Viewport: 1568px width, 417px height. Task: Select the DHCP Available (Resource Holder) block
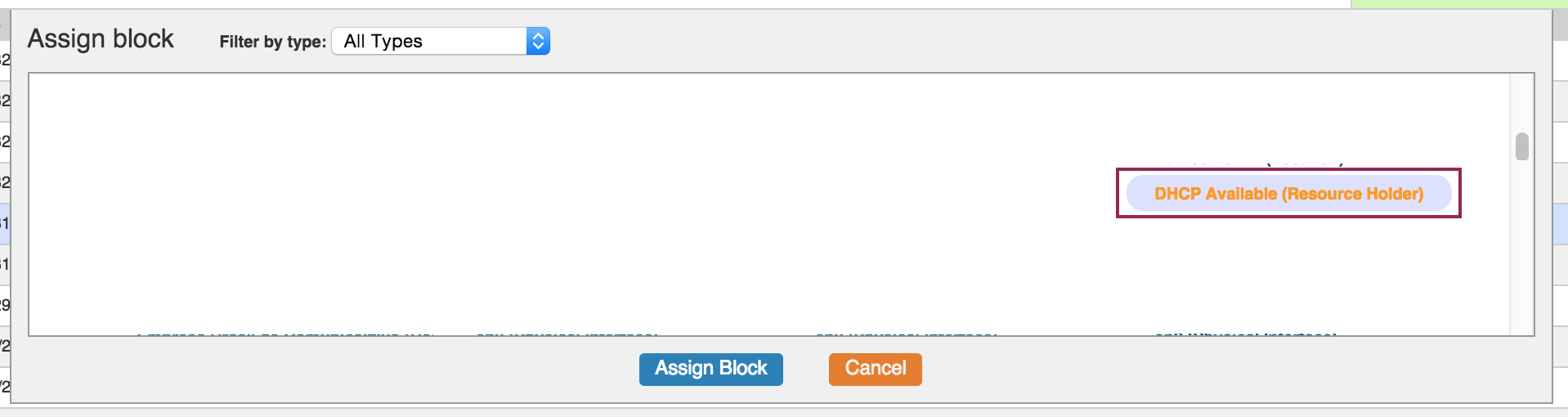pos(1288,194)
